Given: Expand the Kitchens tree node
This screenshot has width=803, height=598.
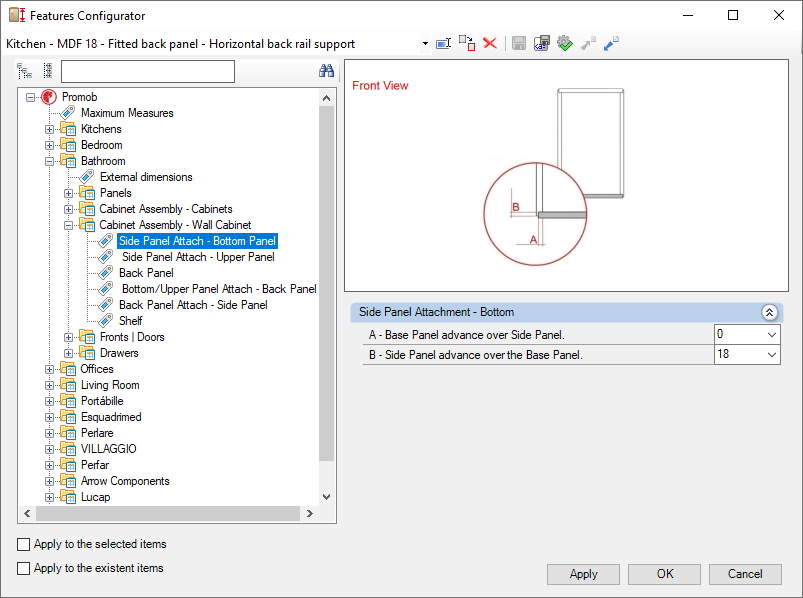Looking at the screenshot, I should point(49,130).
